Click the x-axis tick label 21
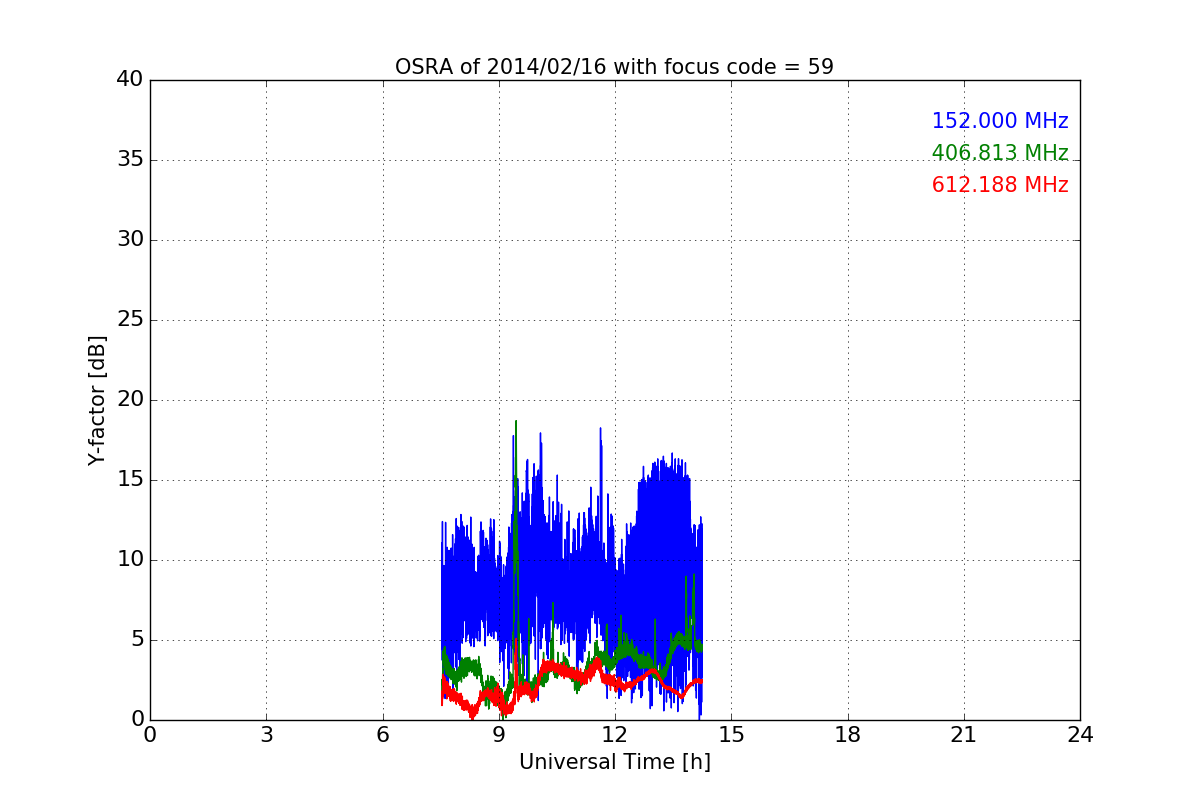Screen dimensions: 1200x800 [x=964, y=735]
